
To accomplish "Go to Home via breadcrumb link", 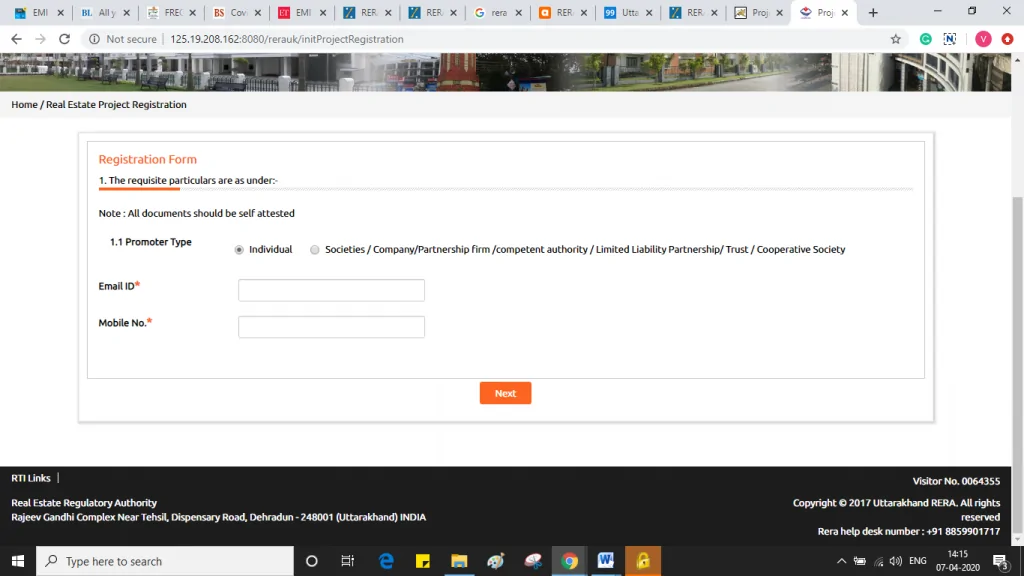I will point(24,105).
